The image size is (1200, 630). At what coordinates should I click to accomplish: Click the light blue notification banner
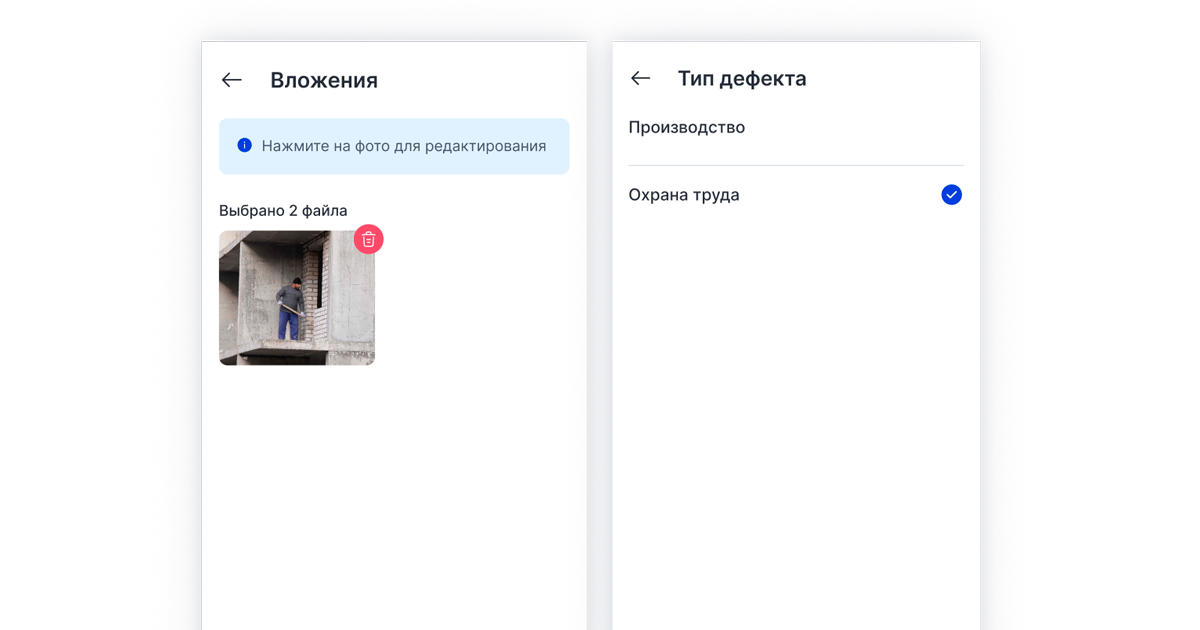click(394, 145)
